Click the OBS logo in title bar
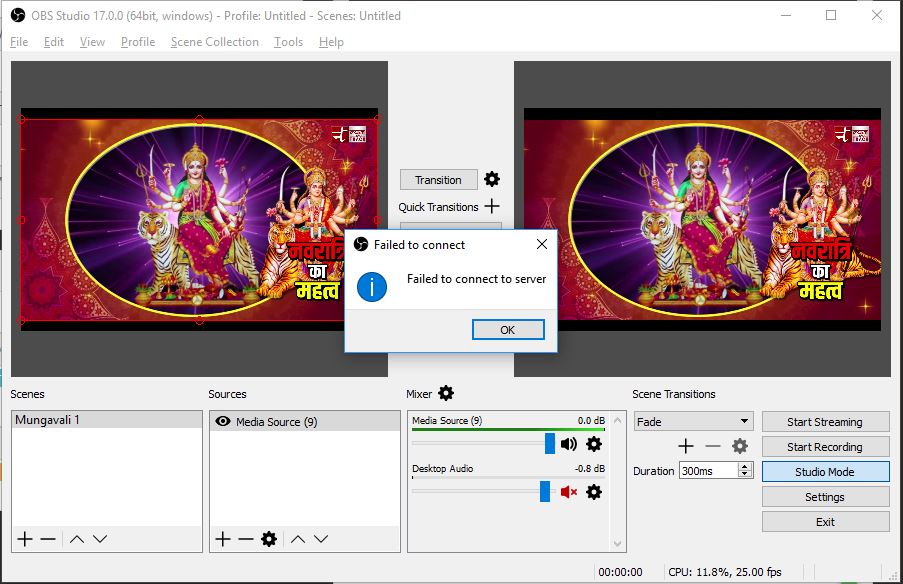 [x=18, y=16]
